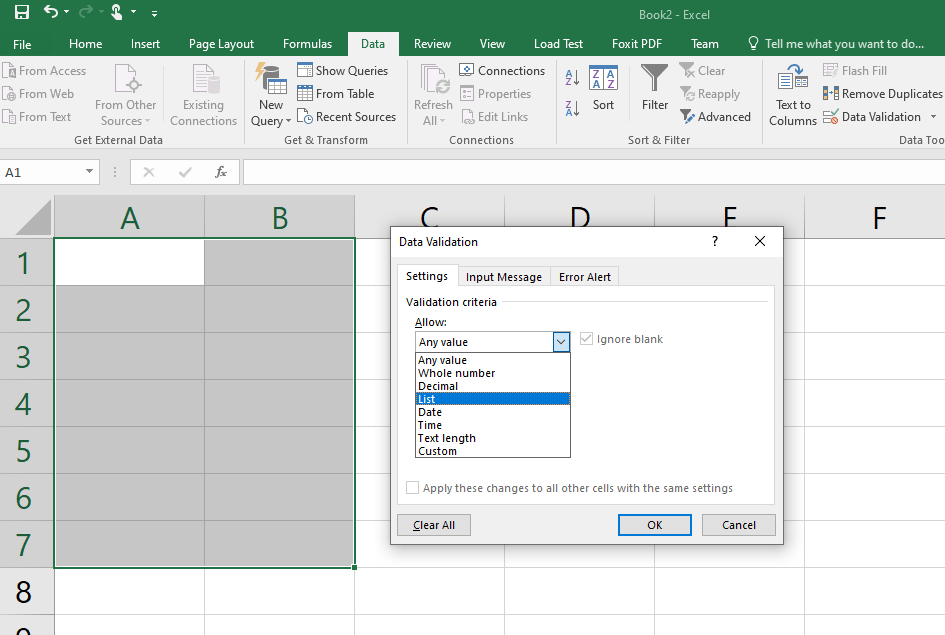Open the Sort dialog button
Screen dimensions: 945x635
603,89
